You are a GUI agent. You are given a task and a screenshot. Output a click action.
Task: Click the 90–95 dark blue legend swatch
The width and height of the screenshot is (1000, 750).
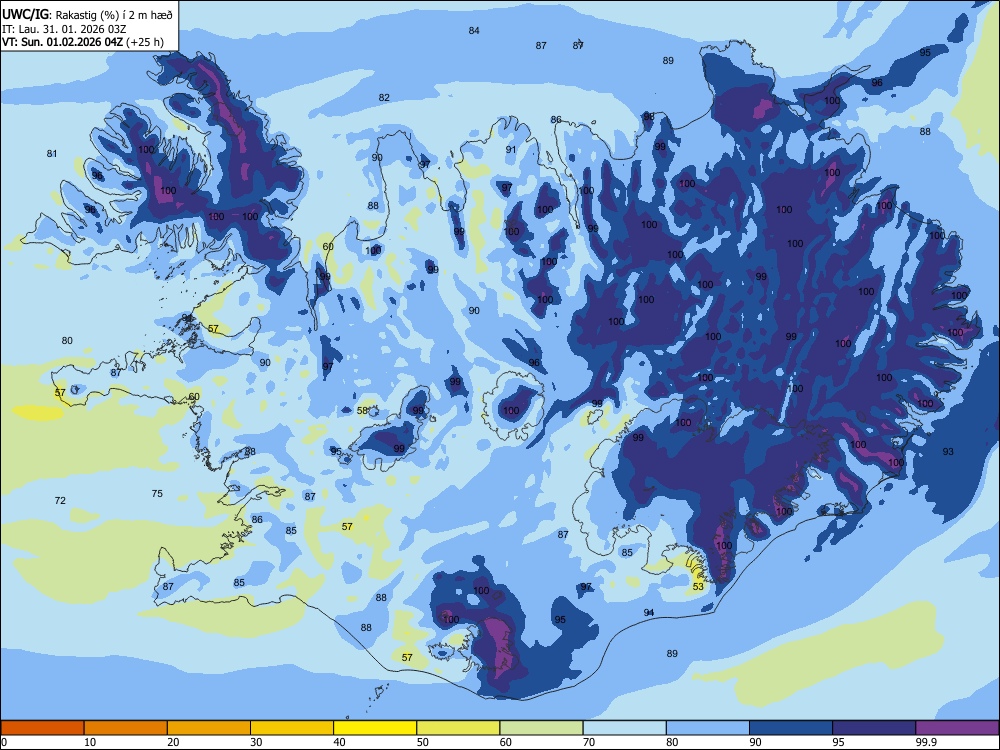(x=791, y=728)
